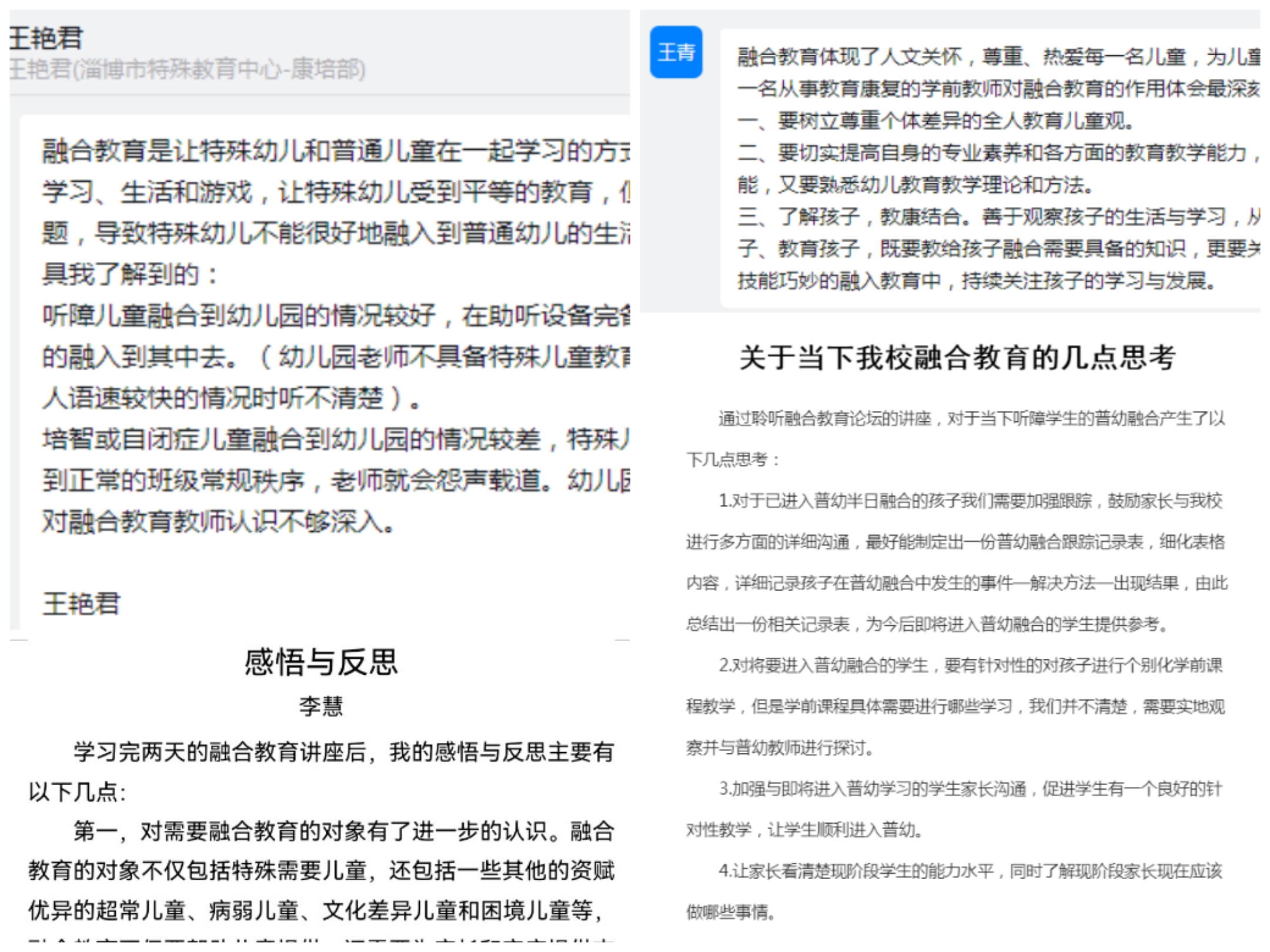Click the line 学习完两天的融合教育讲座后
Viewport: 1270px width, 952px height.
point(344,752)
